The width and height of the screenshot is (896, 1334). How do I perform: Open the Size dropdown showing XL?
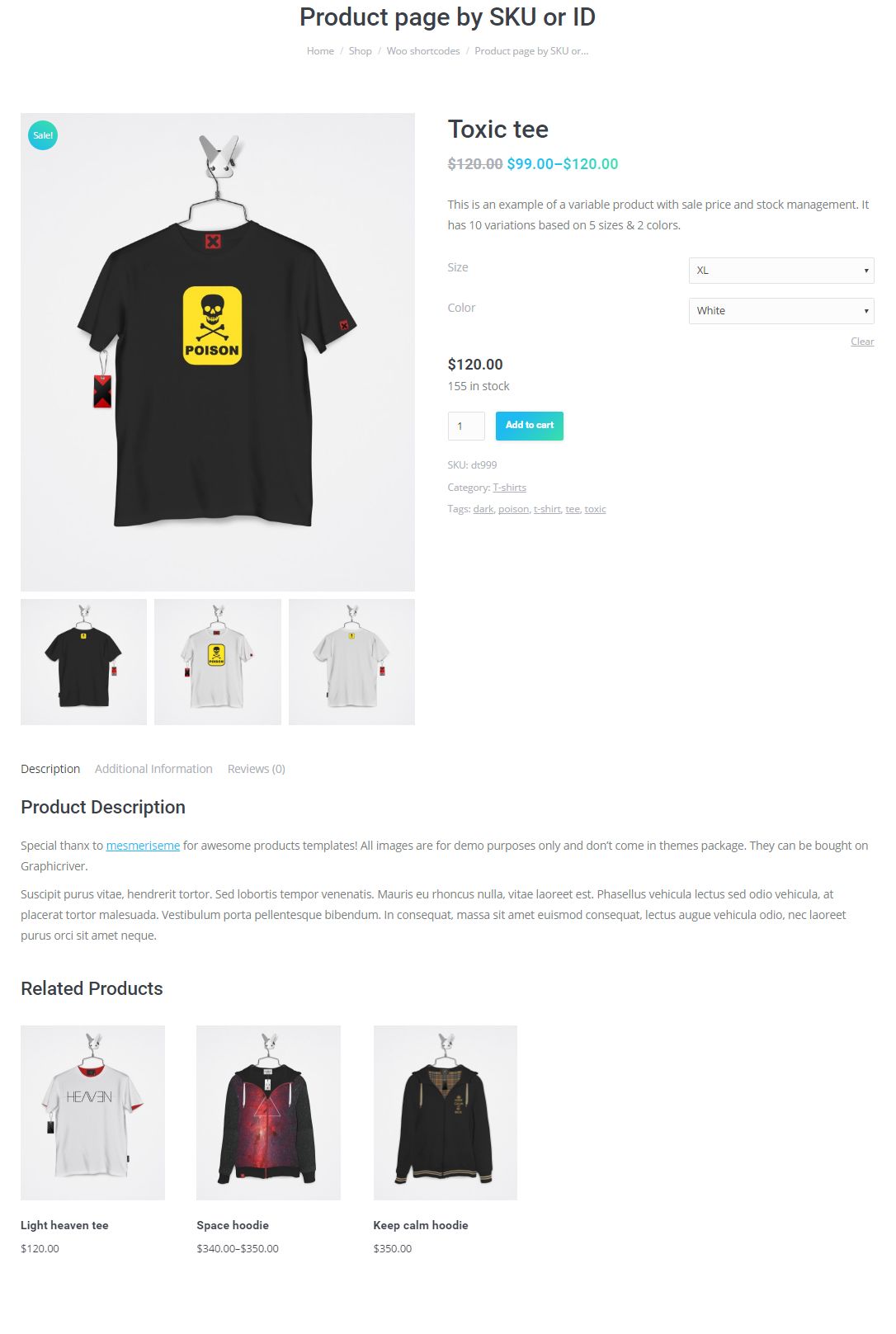tap(781, 271)
